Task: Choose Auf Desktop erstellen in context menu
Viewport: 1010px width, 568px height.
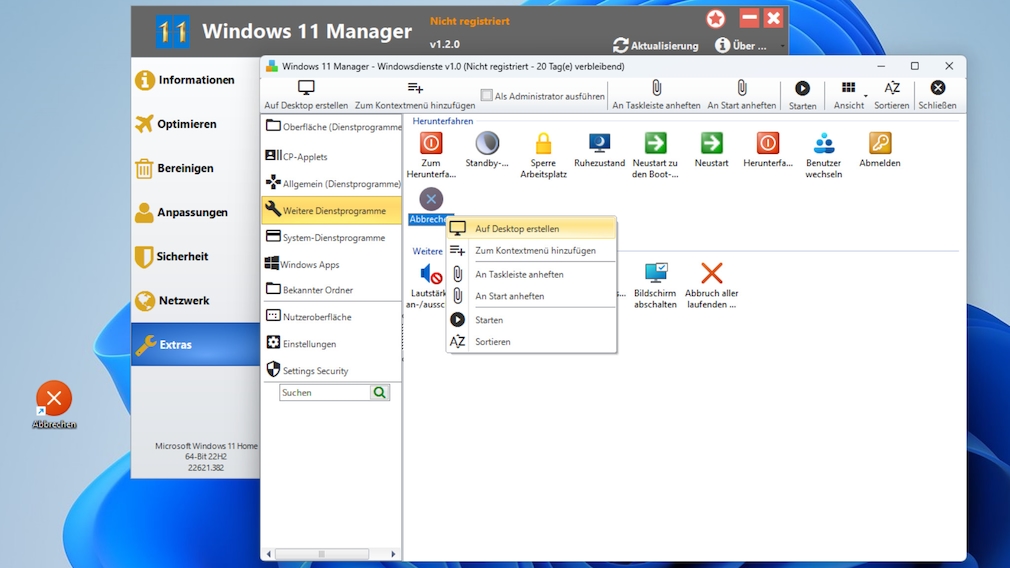Action: (x=517, y=229)
